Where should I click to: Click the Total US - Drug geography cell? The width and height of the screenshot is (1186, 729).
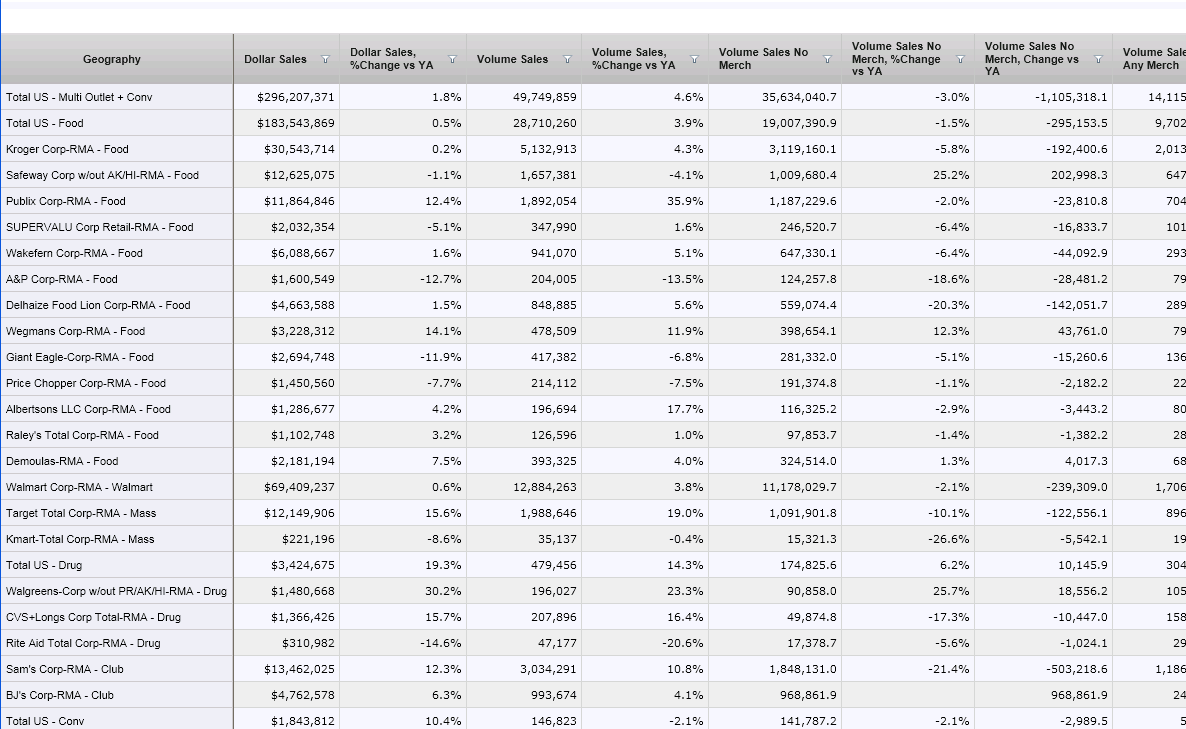click(x=44, y=565)
